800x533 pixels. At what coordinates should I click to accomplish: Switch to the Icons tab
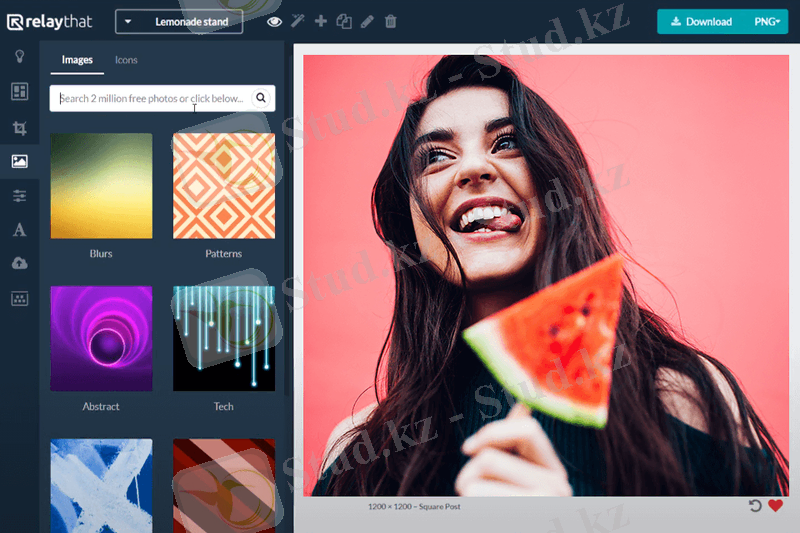[126, 60]
